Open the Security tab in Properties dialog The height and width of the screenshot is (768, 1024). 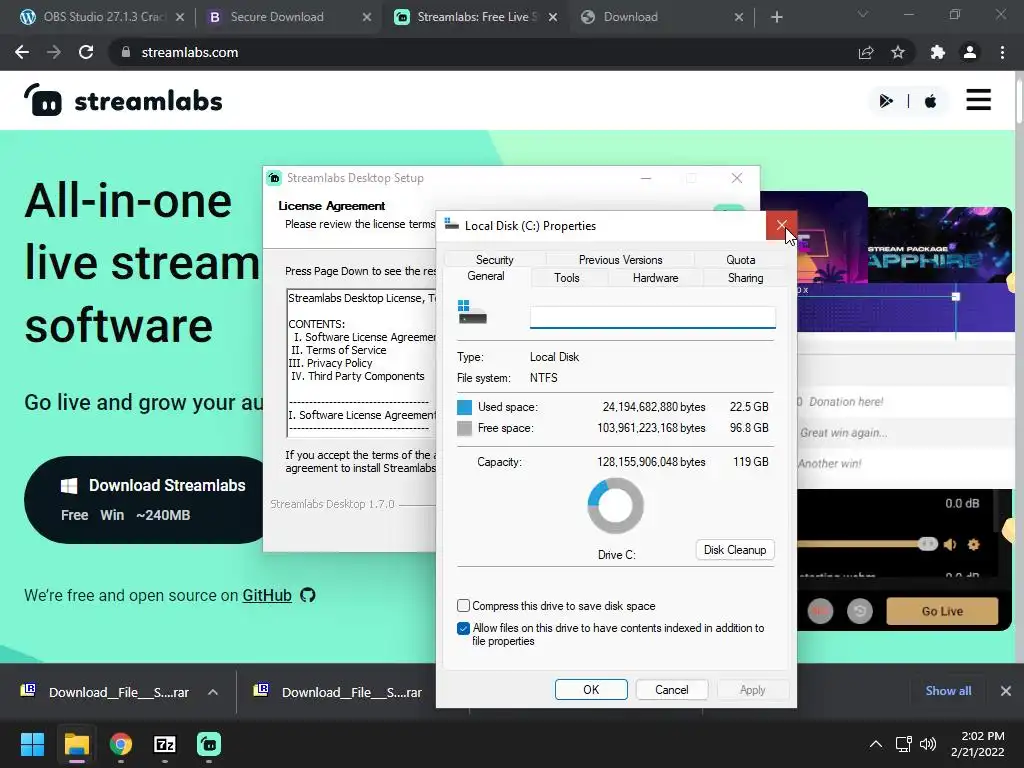tap(494, 259)
